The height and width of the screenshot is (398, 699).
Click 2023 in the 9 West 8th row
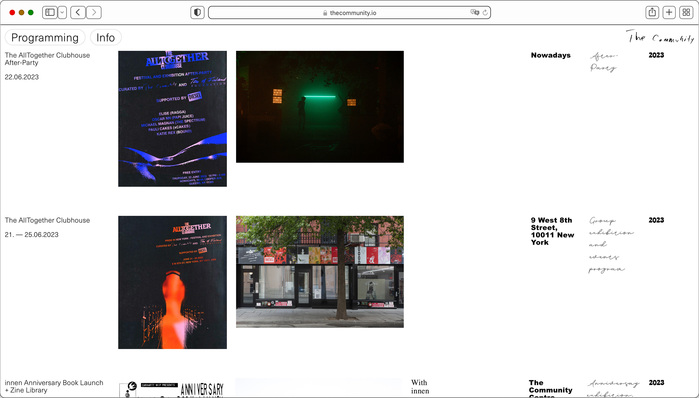pyautogui.click(x=656, y=220)
